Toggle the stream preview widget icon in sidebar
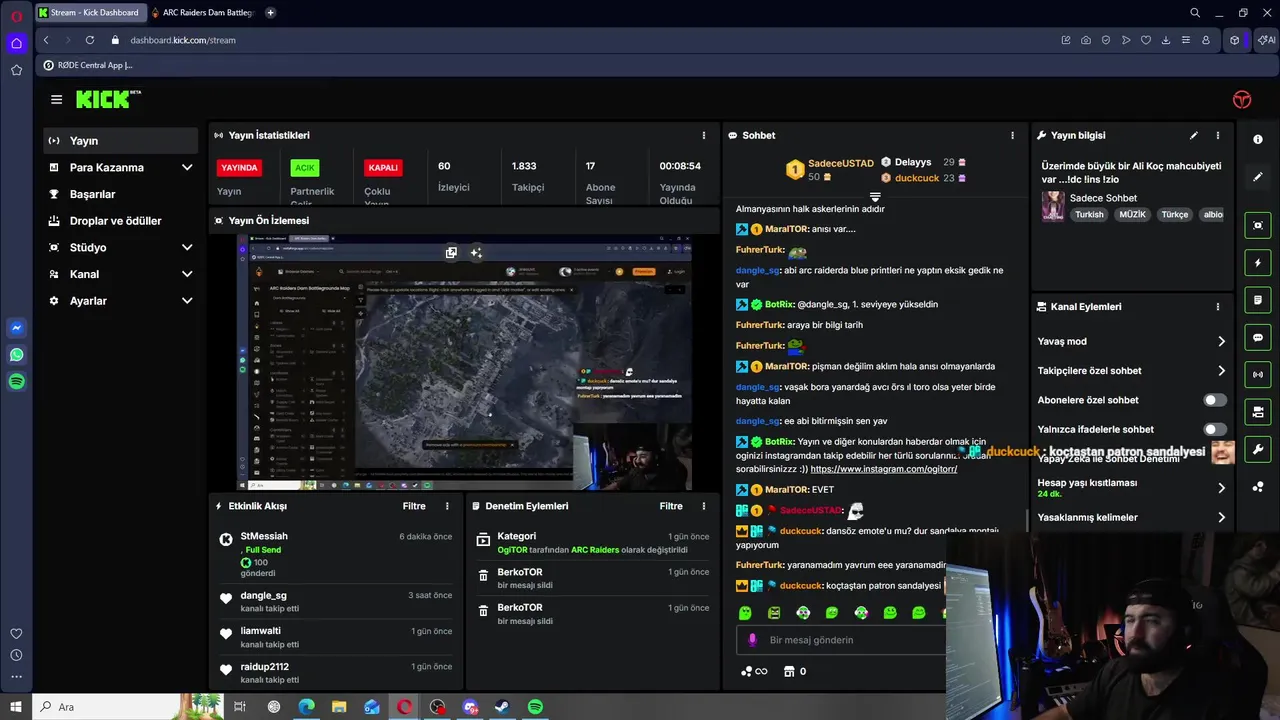This screenshot has width=1280, height=720. coord(1258,225)
